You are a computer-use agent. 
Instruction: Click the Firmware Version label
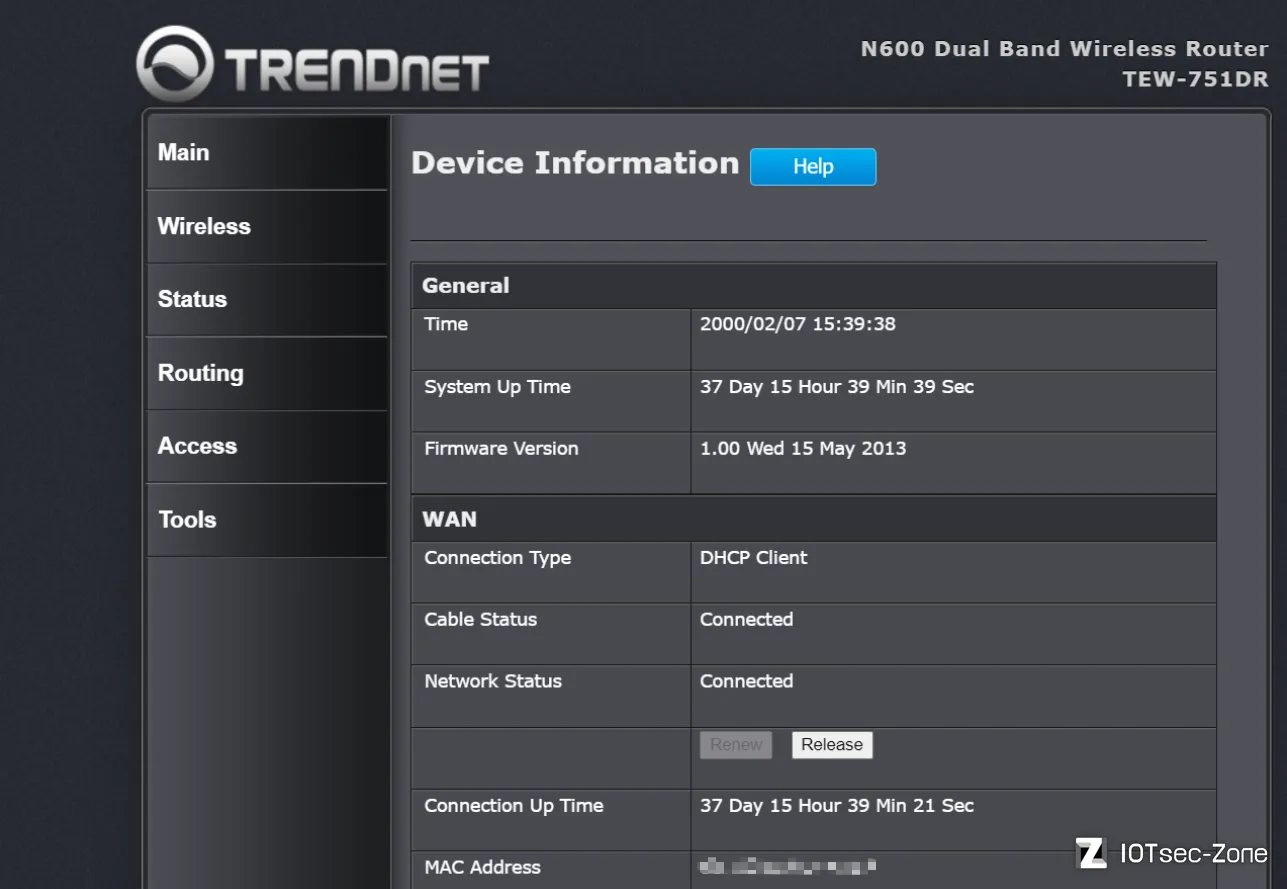click(501, 449)
